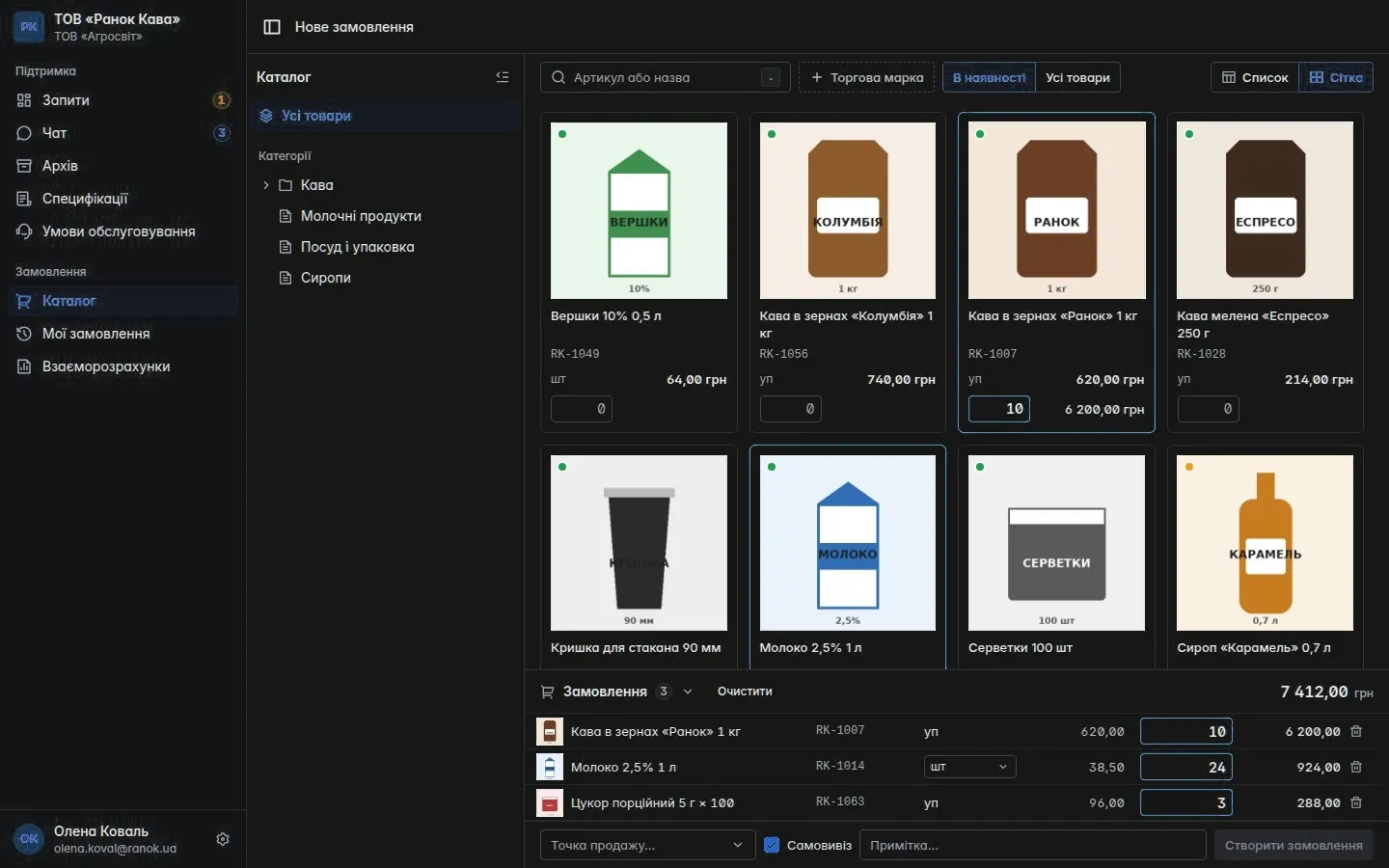The height and width of the screenshot is (868, 1389).
Task: Switch filter to Усі товари
Action: pos(1077,78)
